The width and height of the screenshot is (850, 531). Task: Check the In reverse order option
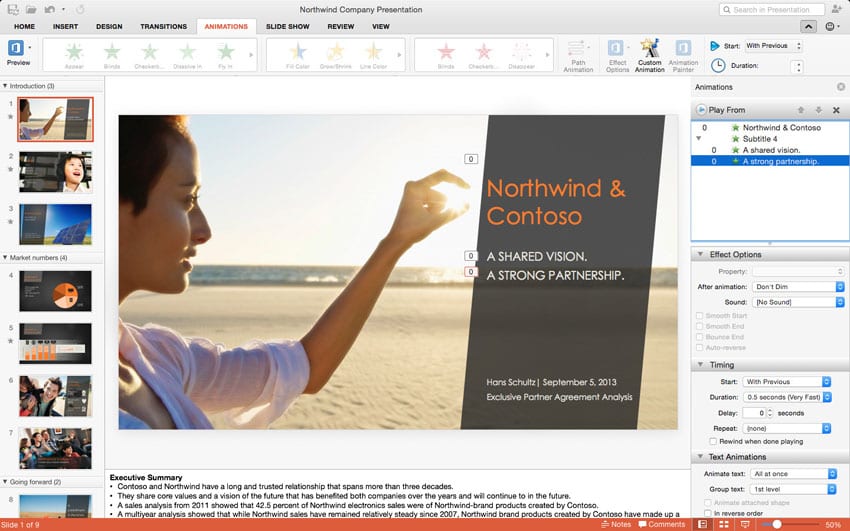point(707,514)
